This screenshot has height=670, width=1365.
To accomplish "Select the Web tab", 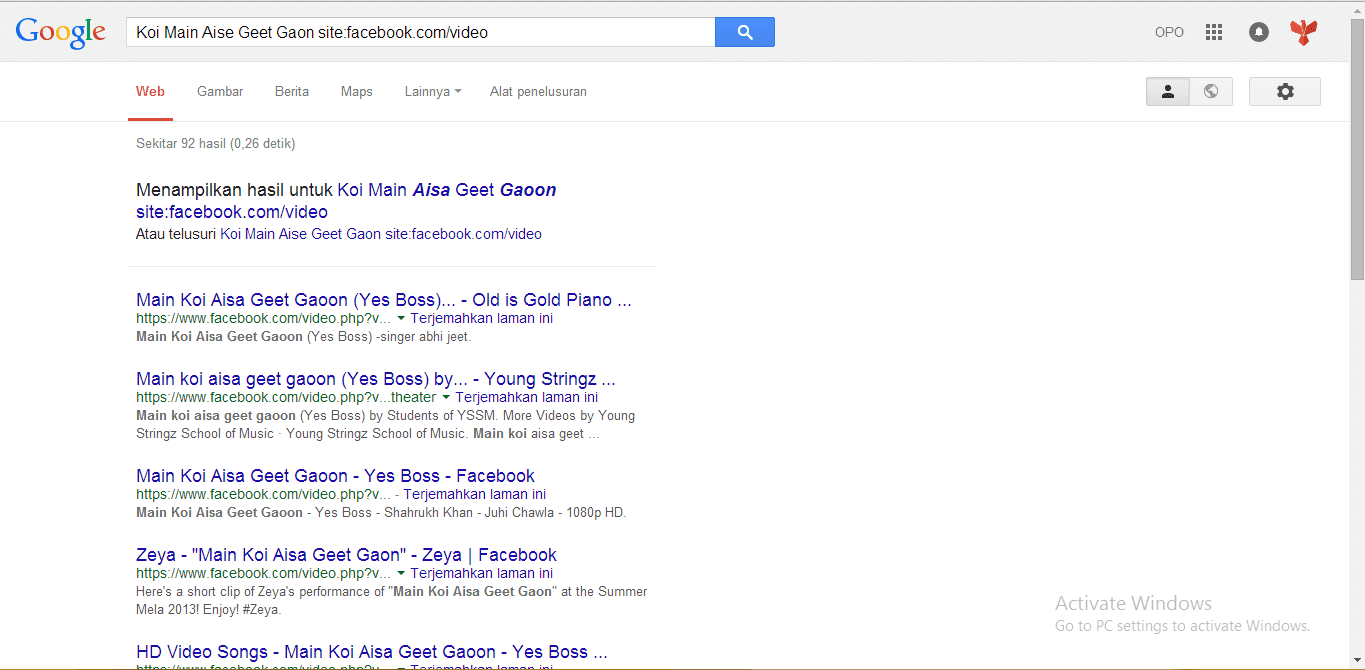I will pyautogui.click(x=150, y=91).
